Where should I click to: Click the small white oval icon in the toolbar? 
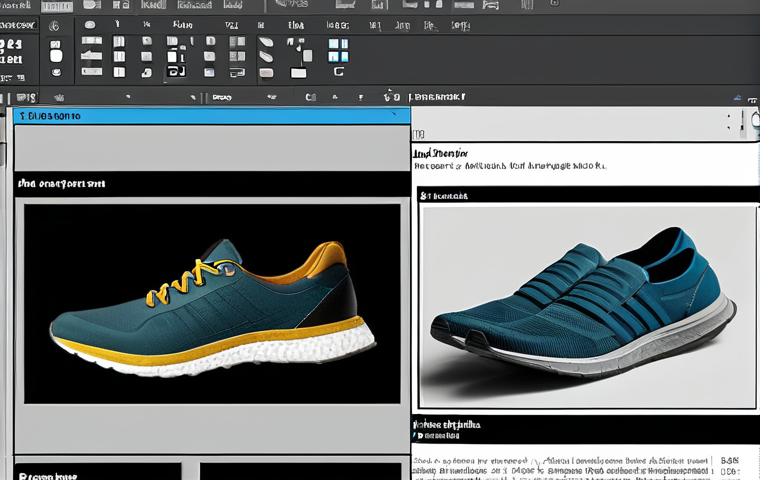tap(90, 25)
